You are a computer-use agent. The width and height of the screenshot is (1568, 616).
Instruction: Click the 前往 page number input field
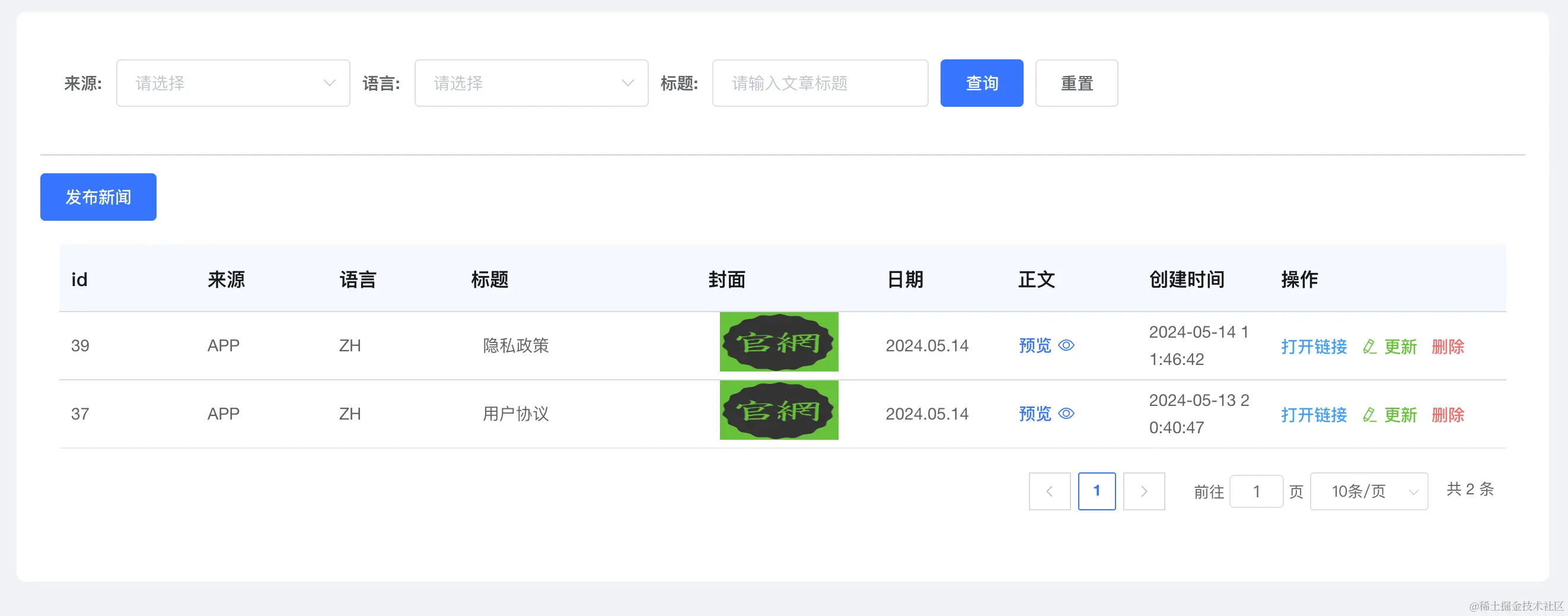1256,491
